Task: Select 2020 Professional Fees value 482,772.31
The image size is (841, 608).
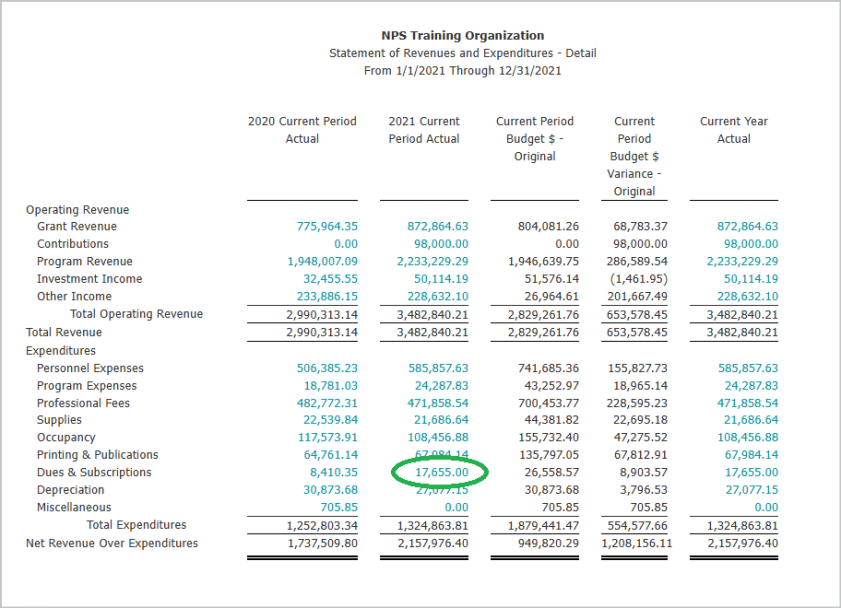Action: [327, 404]
